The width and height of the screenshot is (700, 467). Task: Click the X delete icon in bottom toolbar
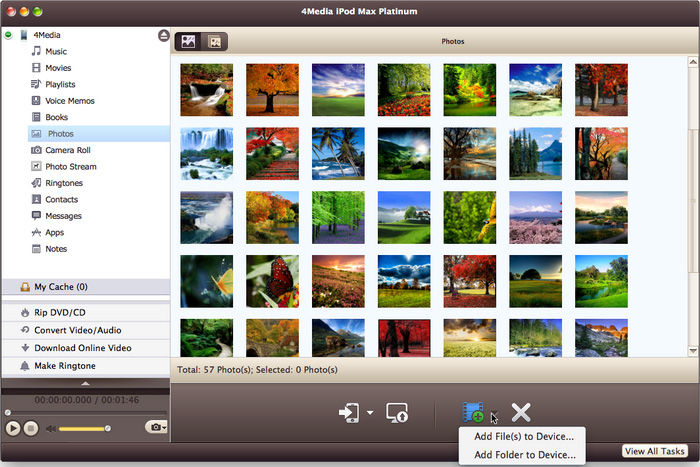[520, 412]
